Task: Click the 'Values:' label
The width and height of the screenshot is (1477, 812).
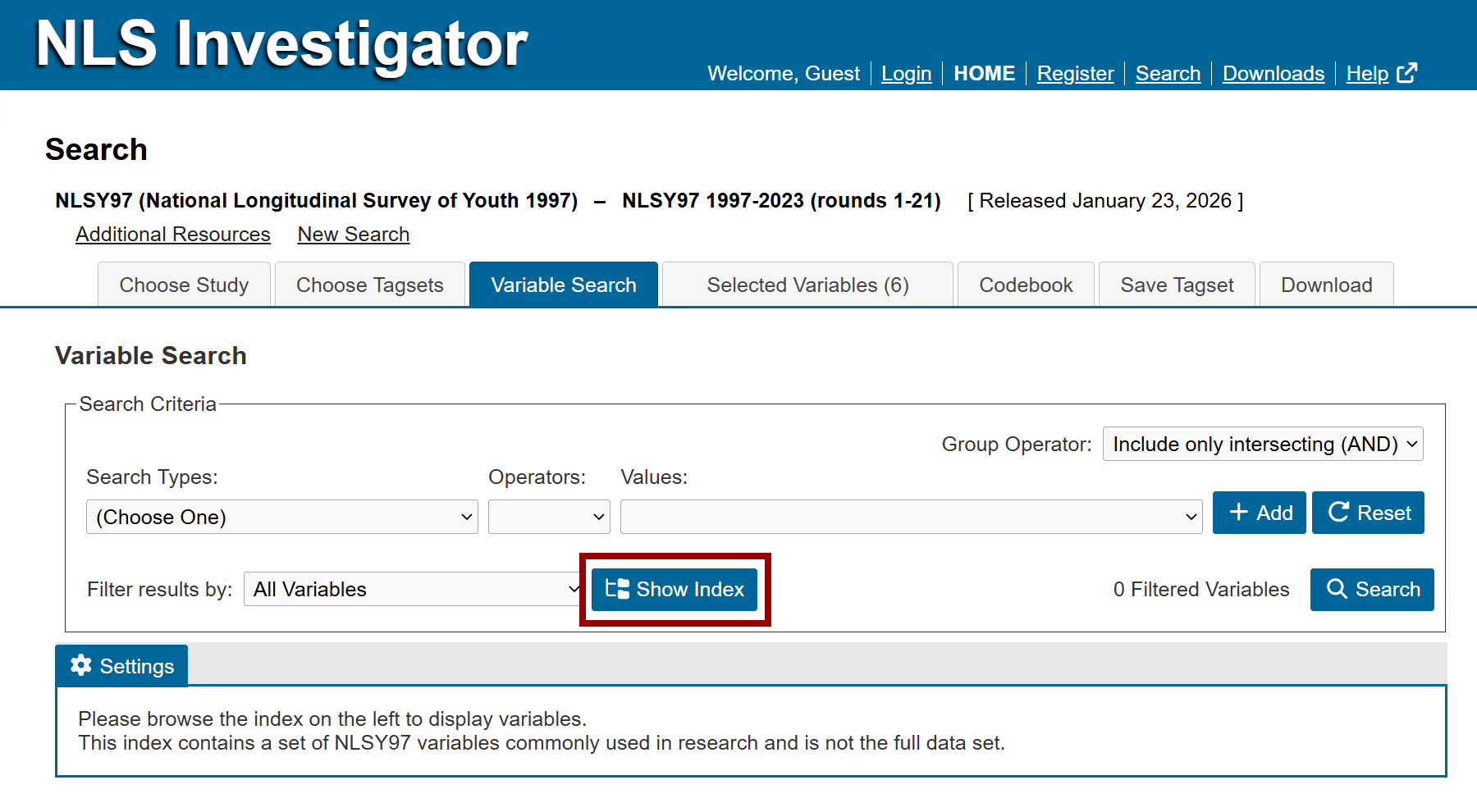Action: coord(654,477)
